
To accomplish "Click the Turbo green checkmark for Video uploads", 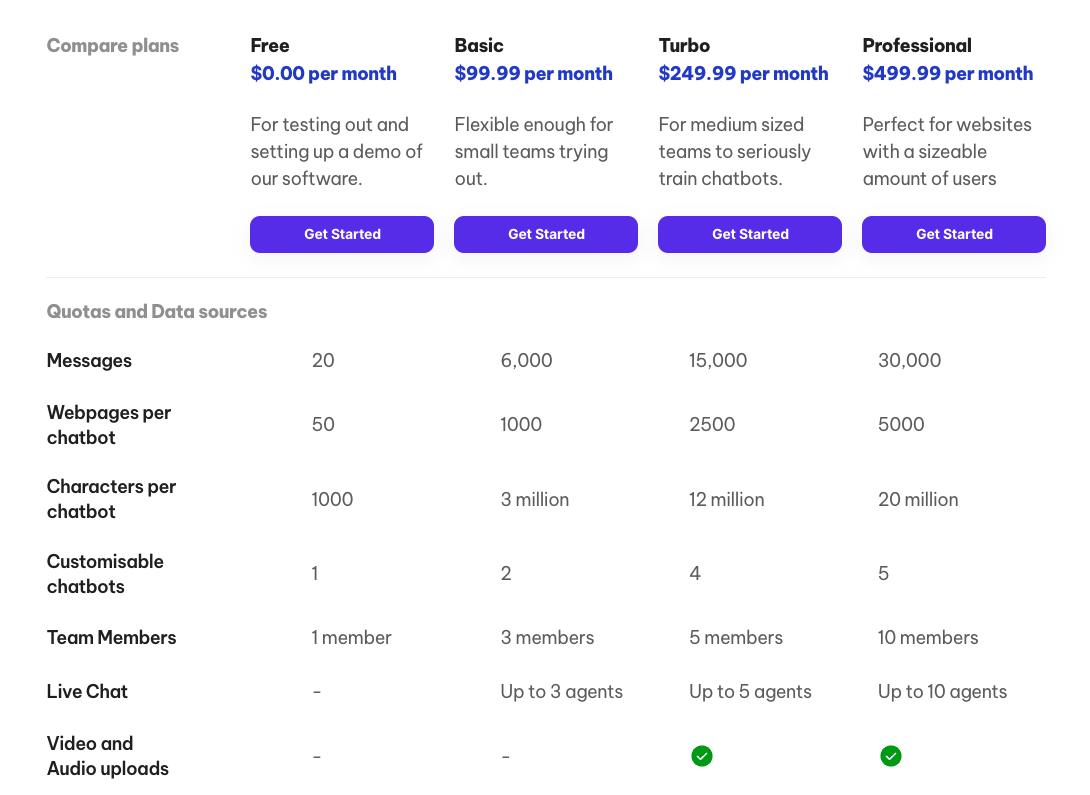I will click(702, 756).
